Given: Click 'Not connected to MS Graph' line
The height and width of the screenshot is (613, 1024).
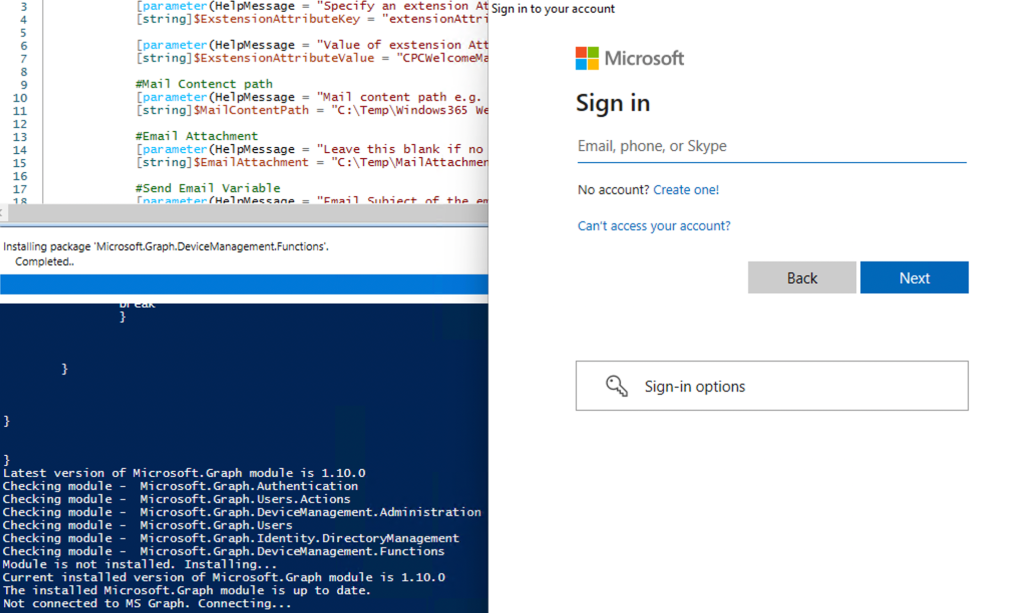Looking at the screenshot, I should [x=147, y=603].
